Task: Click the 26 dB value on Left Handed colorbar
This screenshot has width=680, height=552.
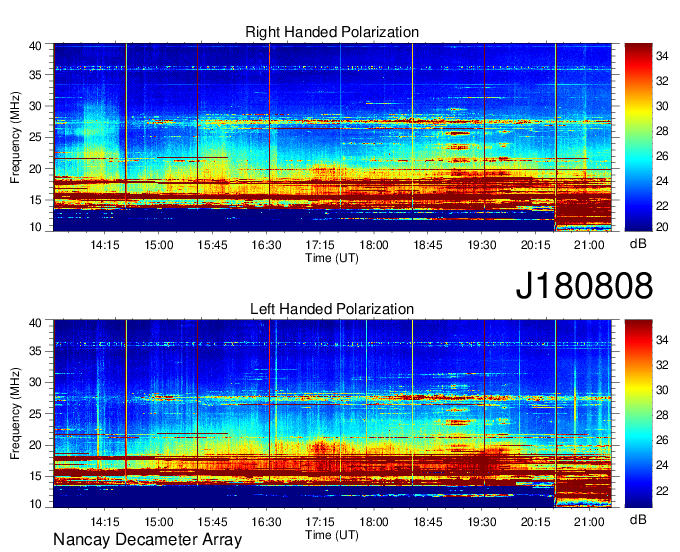Action: pyautogui.click(x=662, y=441)
